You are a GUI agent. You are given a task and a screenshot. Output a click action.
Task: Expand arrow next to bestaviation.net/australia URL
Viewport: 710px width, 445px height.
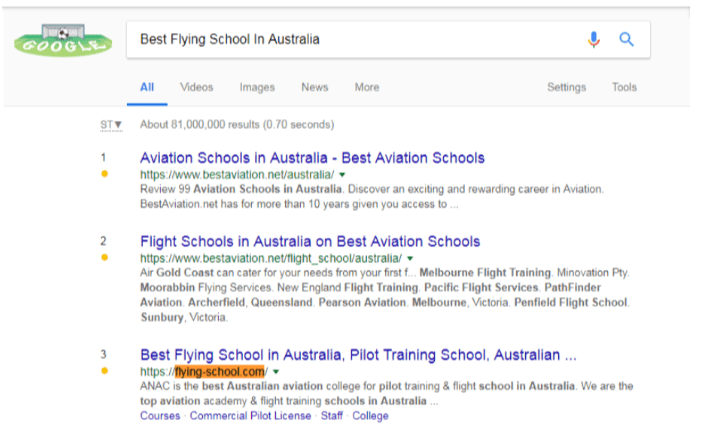342,175
